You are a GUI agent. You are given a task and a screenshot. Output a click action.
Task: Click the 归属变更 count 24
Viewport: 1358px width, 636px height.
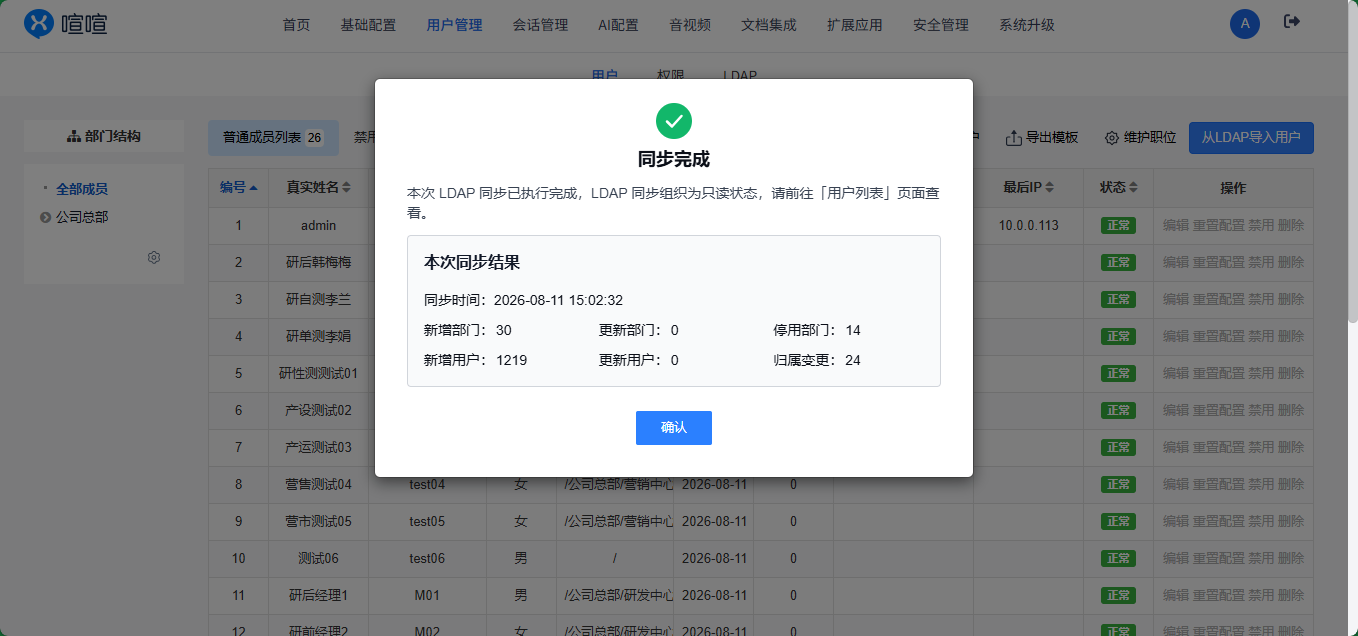[x=853, y=360]
